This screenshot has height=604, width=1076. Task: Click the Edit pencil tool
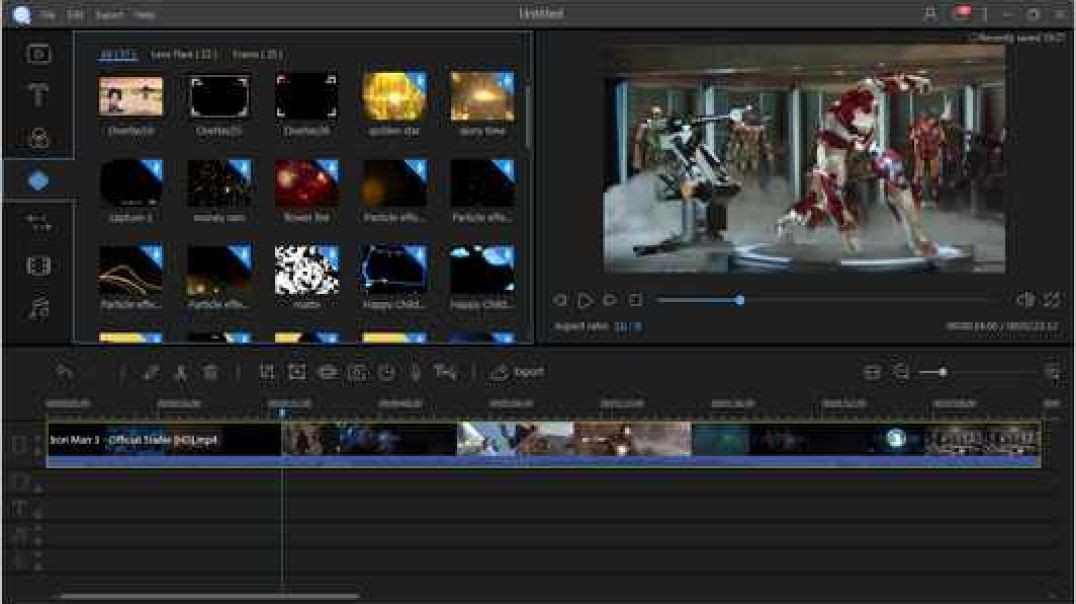click(x=150, y=372)
